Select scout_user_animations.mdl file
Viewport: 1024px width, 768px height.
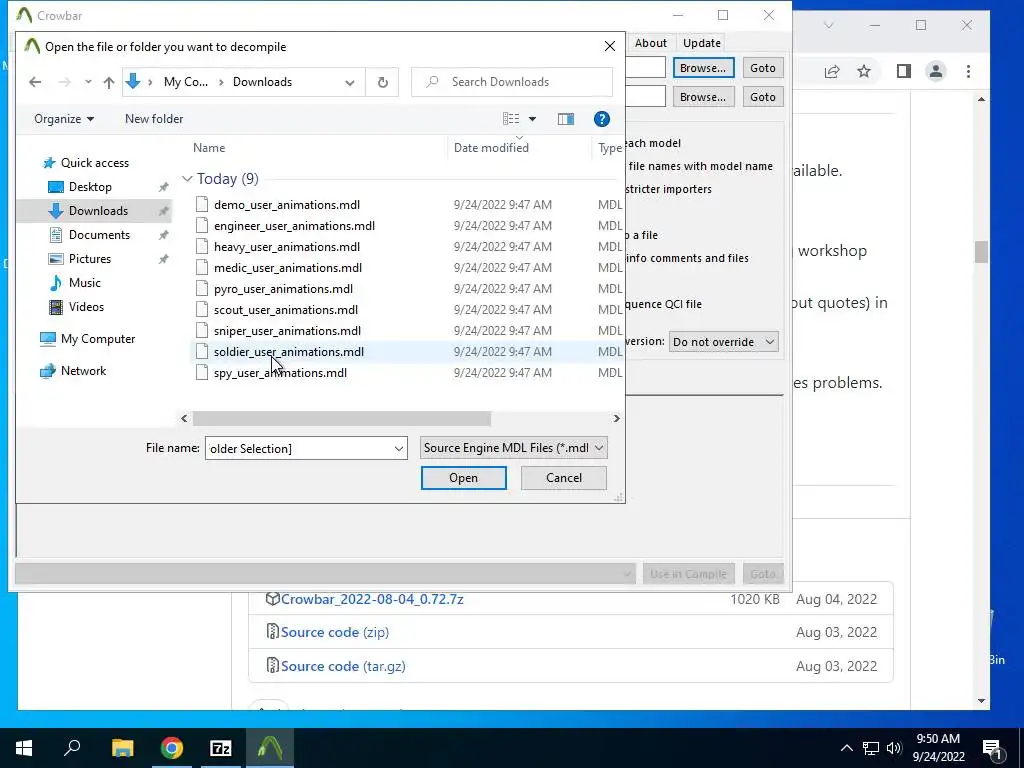[x=285, y=310]
